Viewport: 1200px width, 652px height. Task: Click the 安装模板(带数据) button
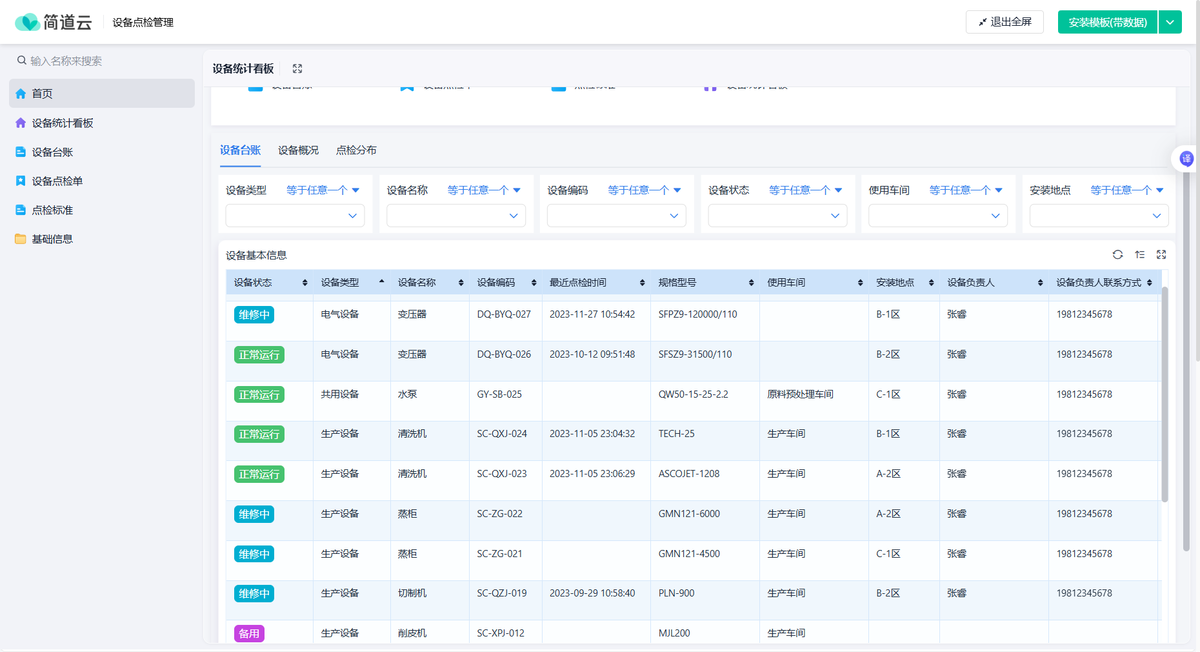1107,22
